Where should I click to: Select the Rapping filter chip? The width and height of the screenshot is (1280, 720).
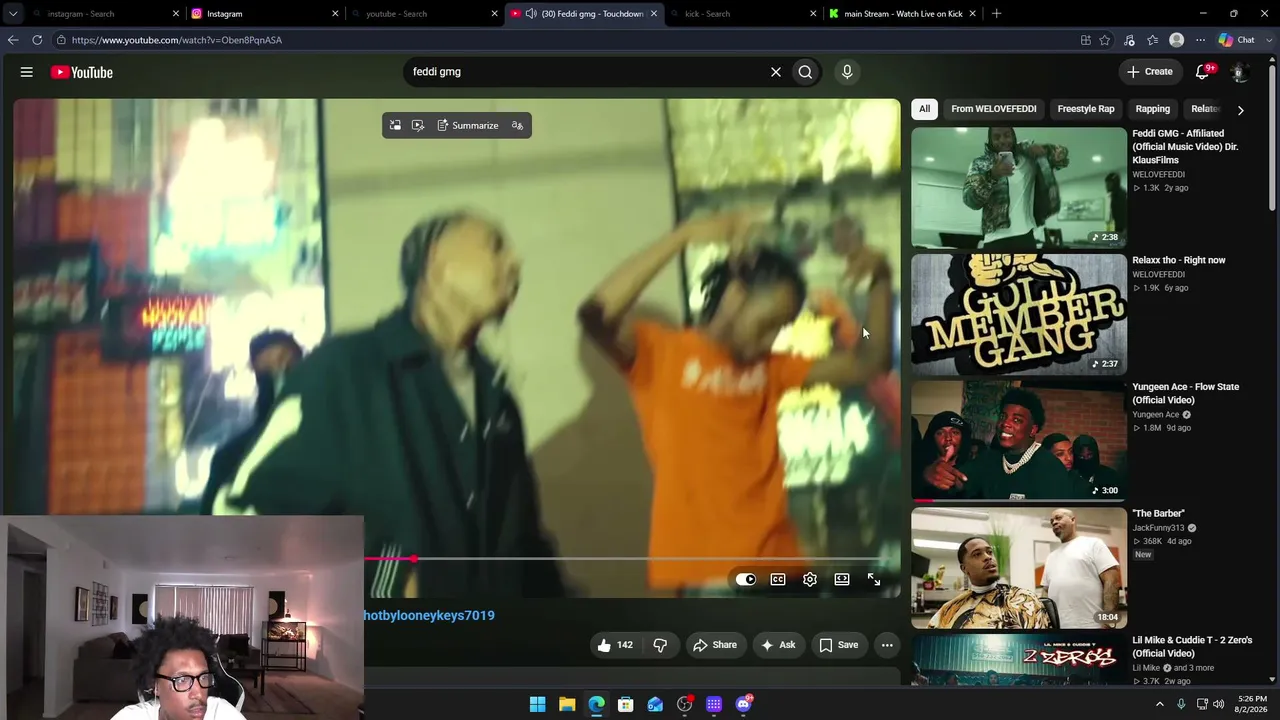[x=1152, y=109]
